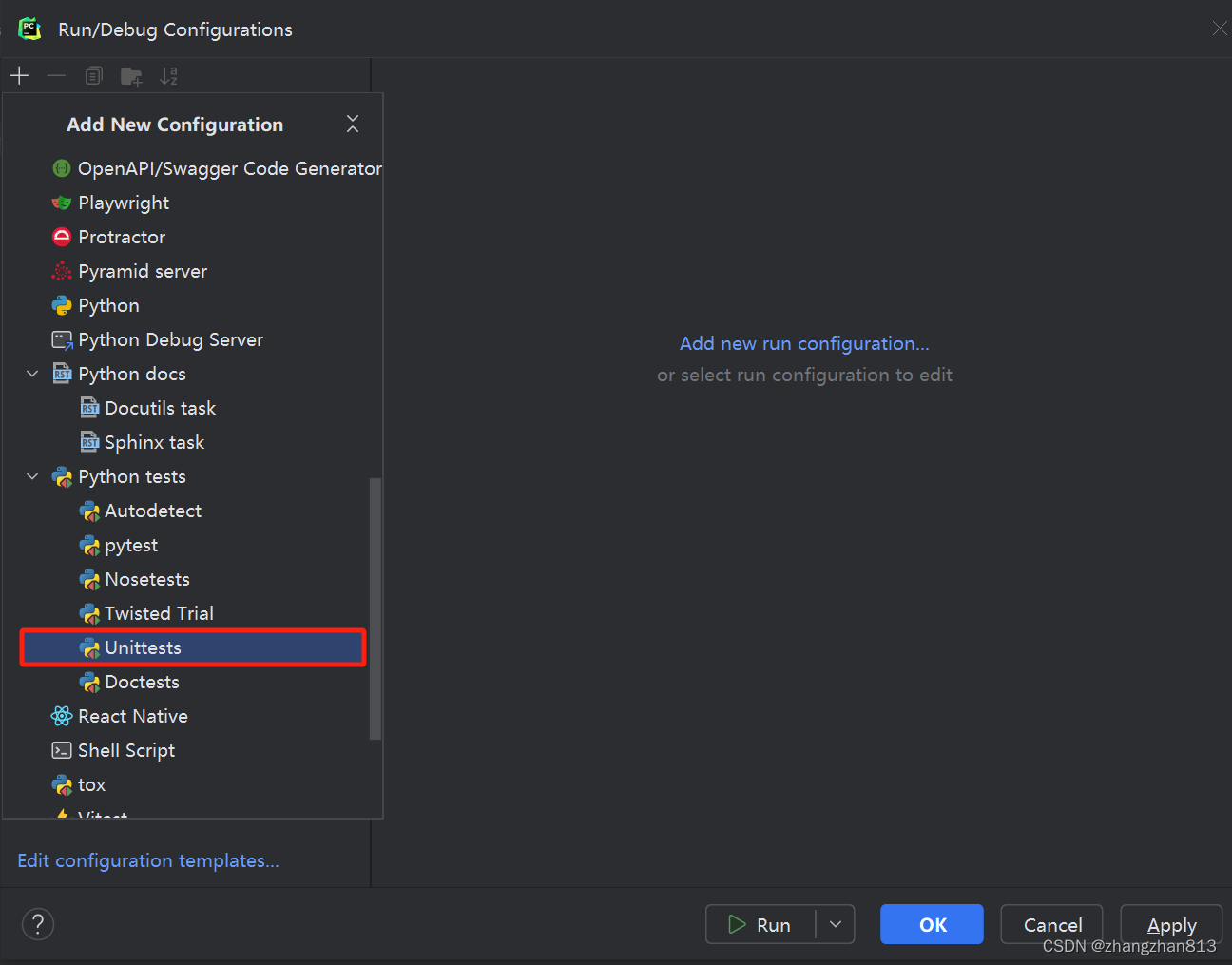This screenshot has width=1232, height=965.
Task: Click Add new run configuration link
Action: pos(804,343)
